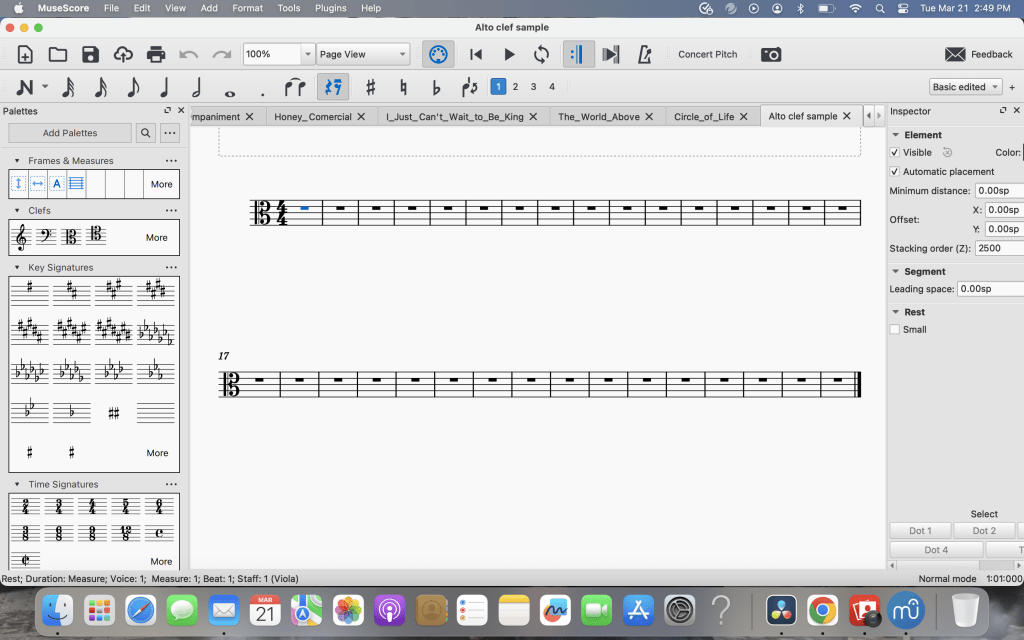Viewport: 1024px width, 640px height.
Task: Click the flat accidental in note toolbar
Action: [x=436, y=87]
